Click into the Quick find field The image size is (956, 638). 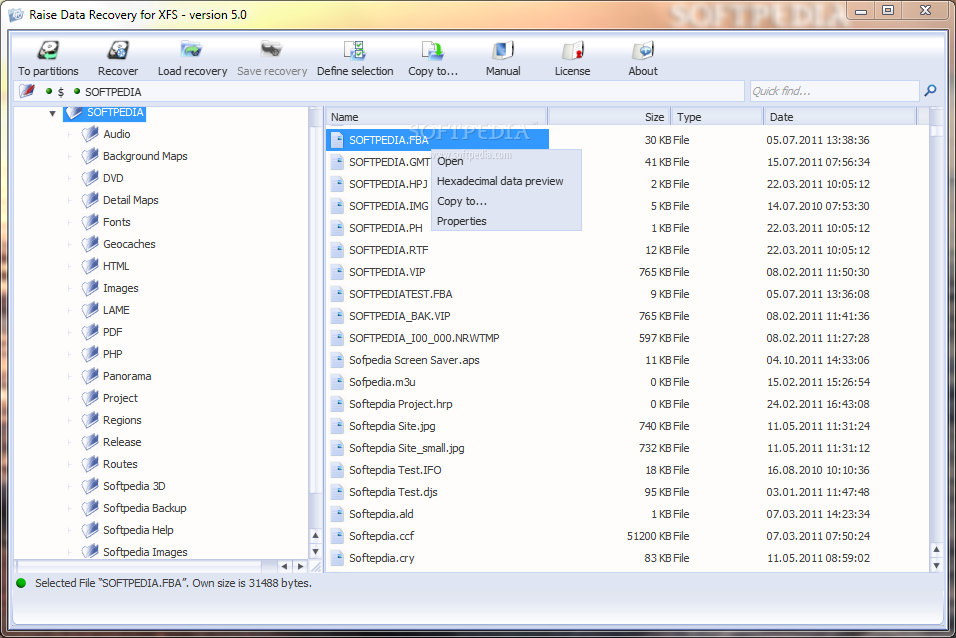coord(834,91)
